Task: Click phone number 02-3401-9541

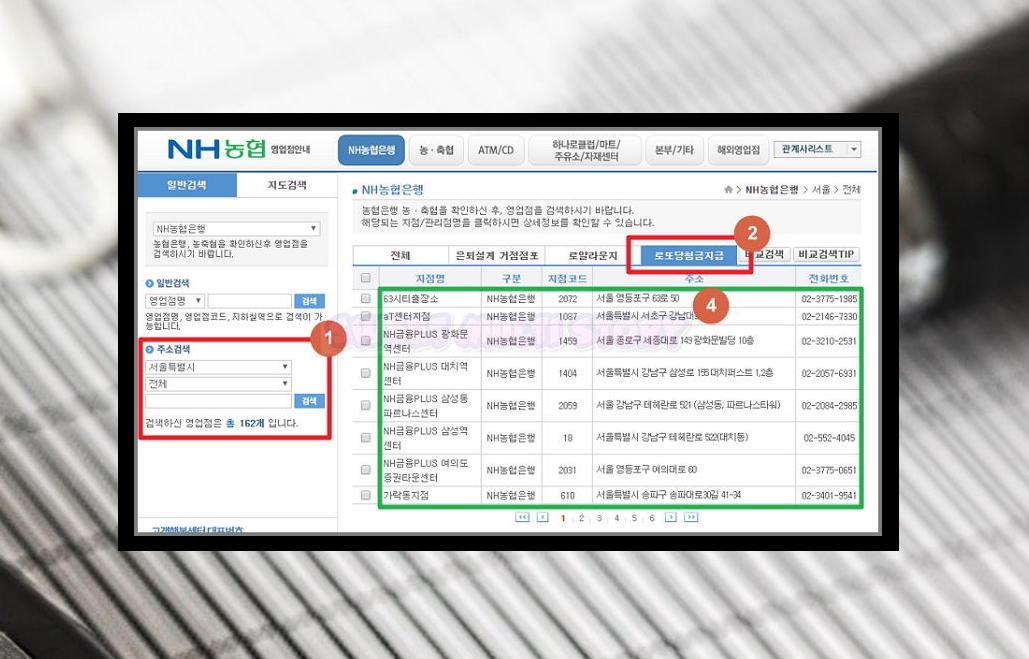Action: point(829,495)
